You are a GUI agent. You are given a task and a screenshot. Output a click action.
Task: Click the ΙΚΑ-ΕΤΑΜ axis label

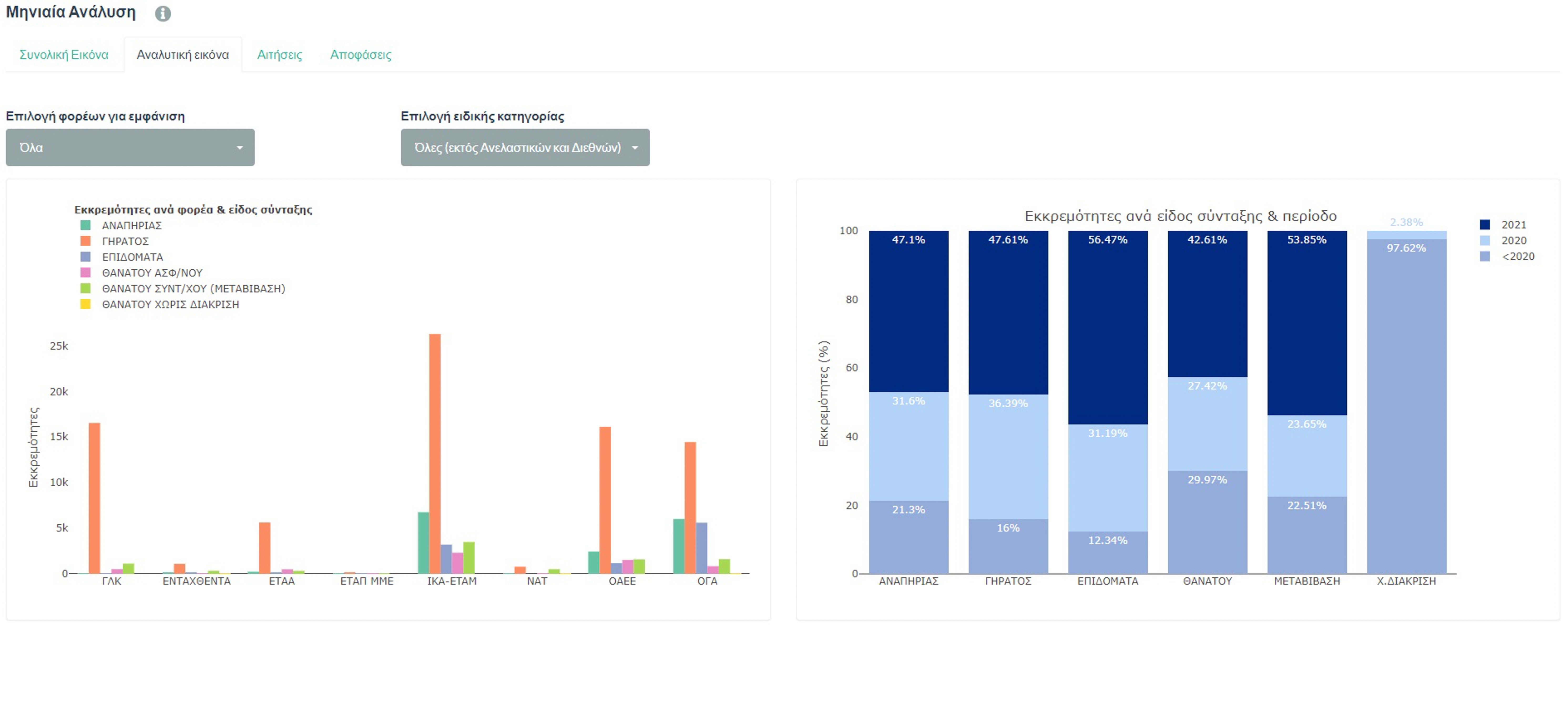(452, 581)
